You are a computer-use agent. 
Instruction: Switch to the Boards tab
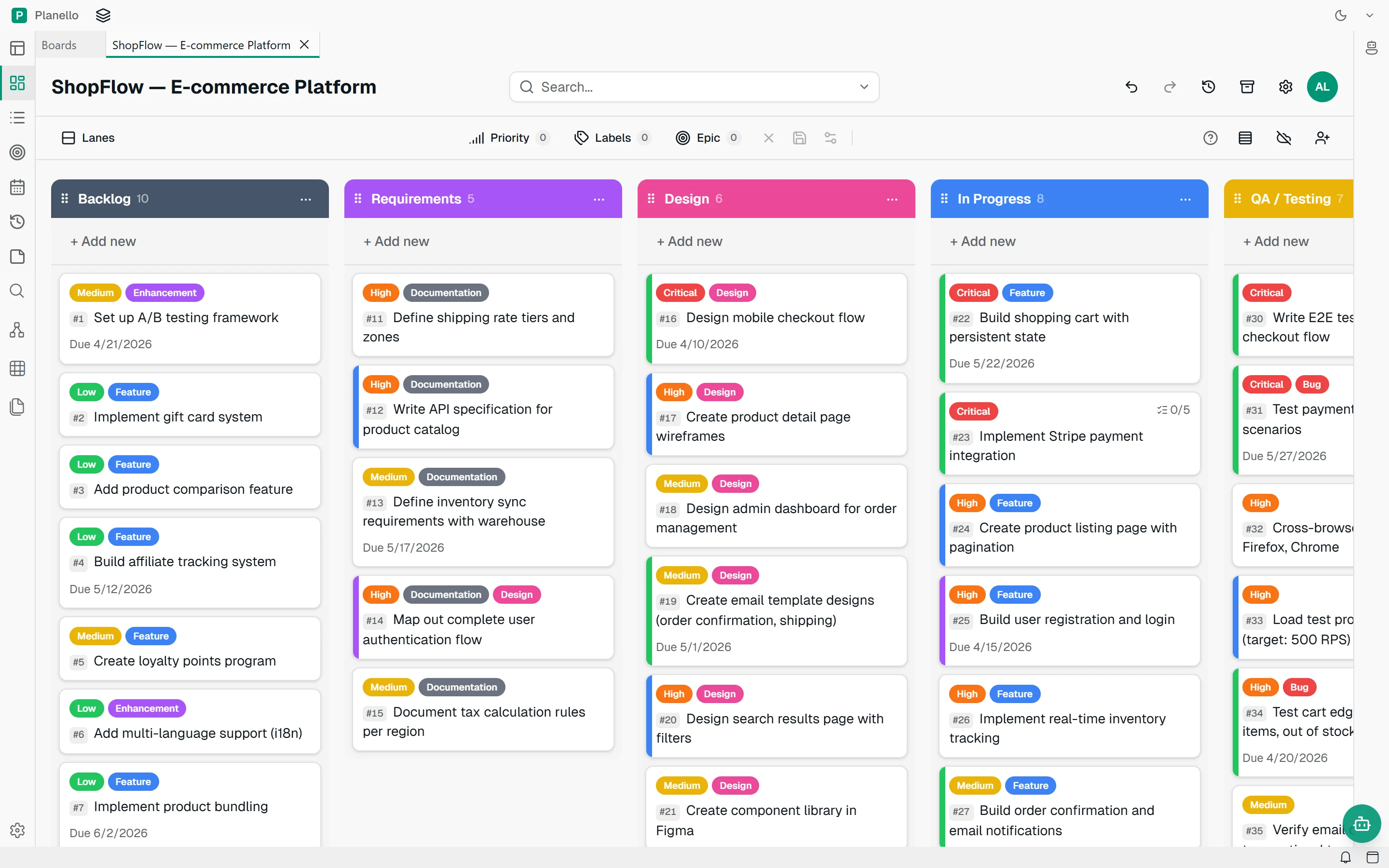pyautogui.click(x=59, y=45)
